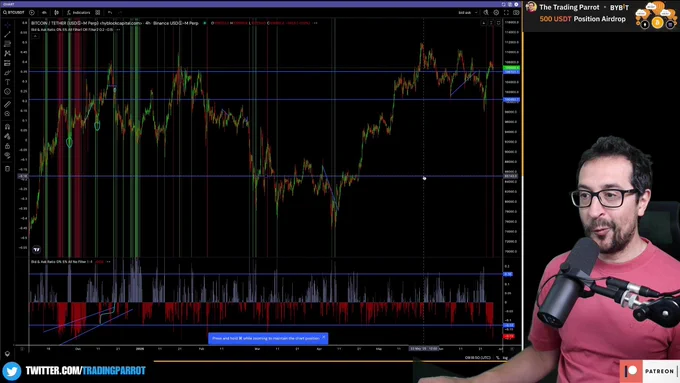
Task: Toggle stay in drawing mode
Action: click(7, 137)
